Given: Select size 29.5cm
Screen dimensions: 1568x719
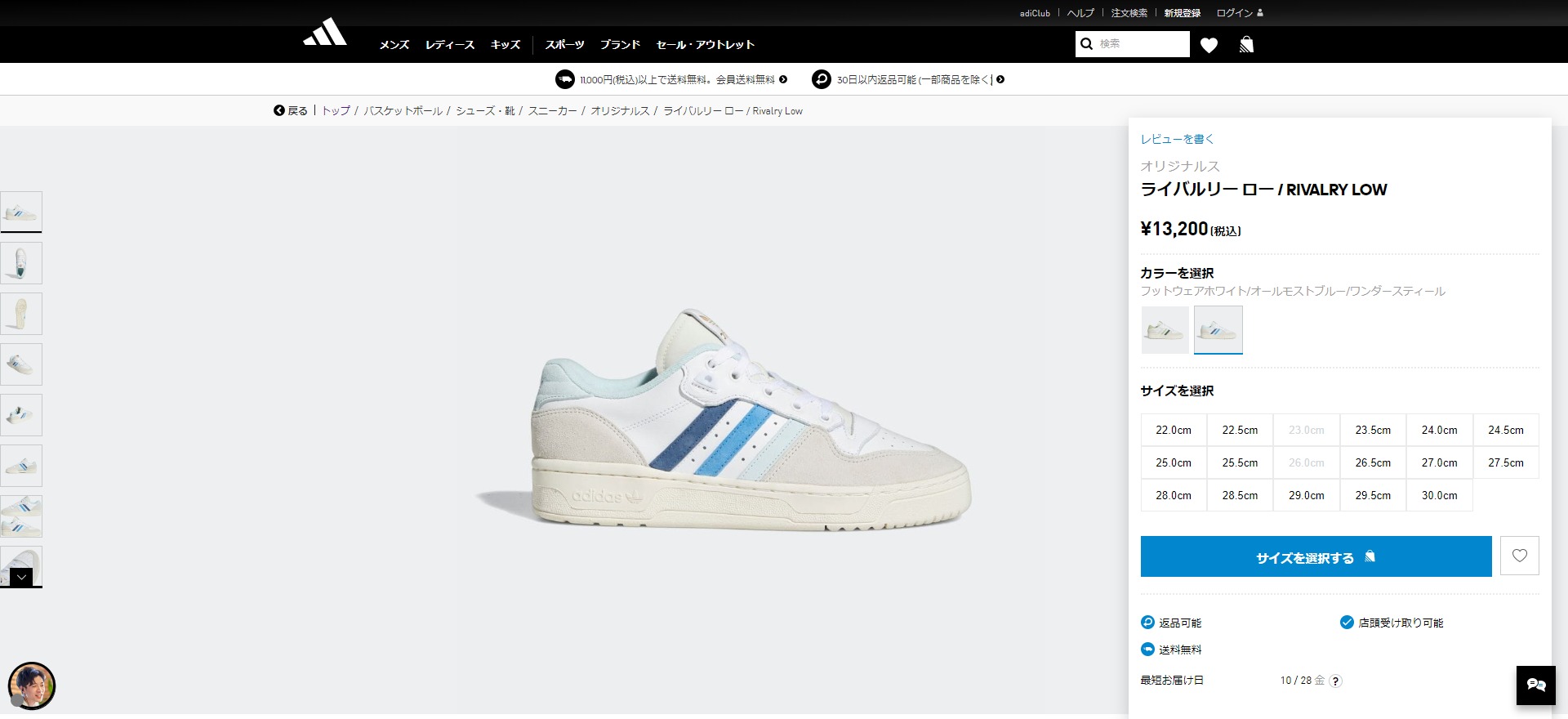Looking at the screenshot, I should [1373, 495].
